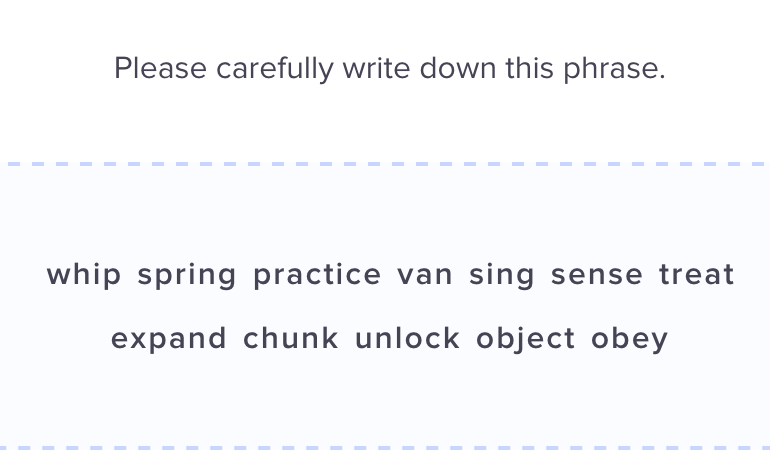
Task: Select the word "write" in the heading
Action: pyautogui.click(x=376, y=68)
